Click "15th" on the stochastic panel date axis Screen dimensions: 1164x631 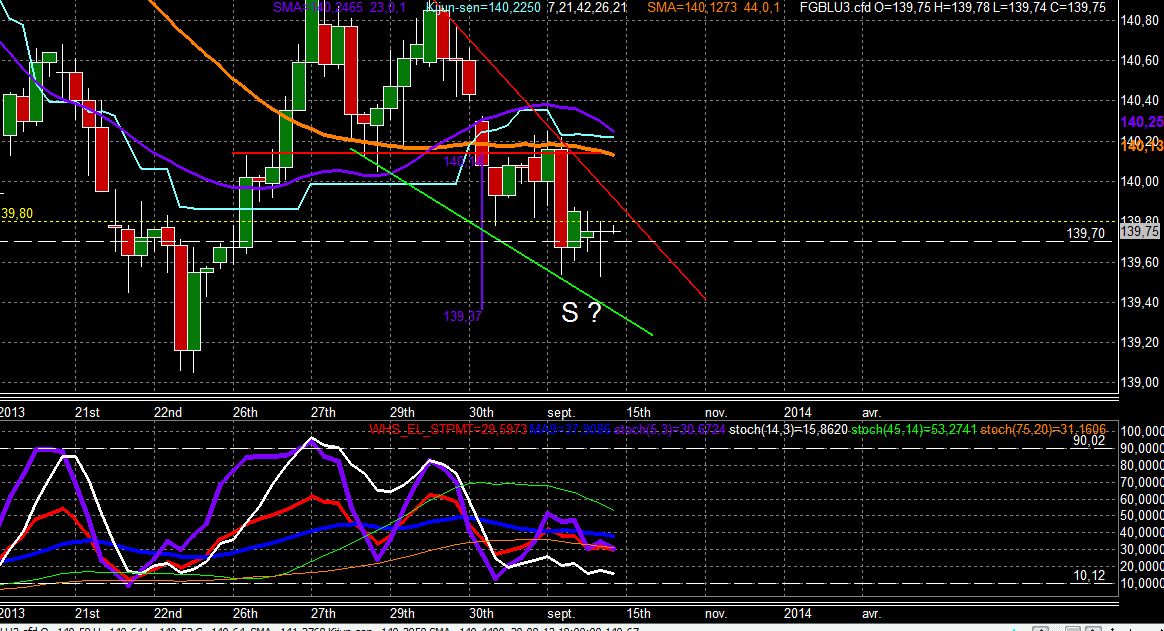point(638,614)
